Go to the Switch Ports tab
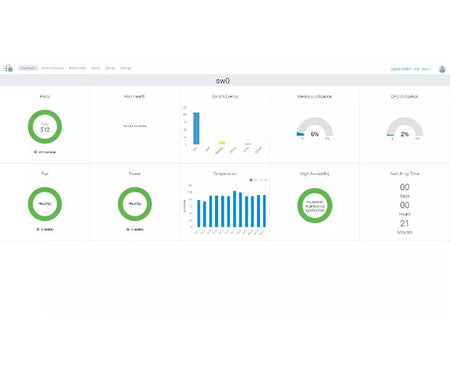Image resolution: width=450 pixels, height=375 pixels. pyautogui.click(x=77, y=68)
